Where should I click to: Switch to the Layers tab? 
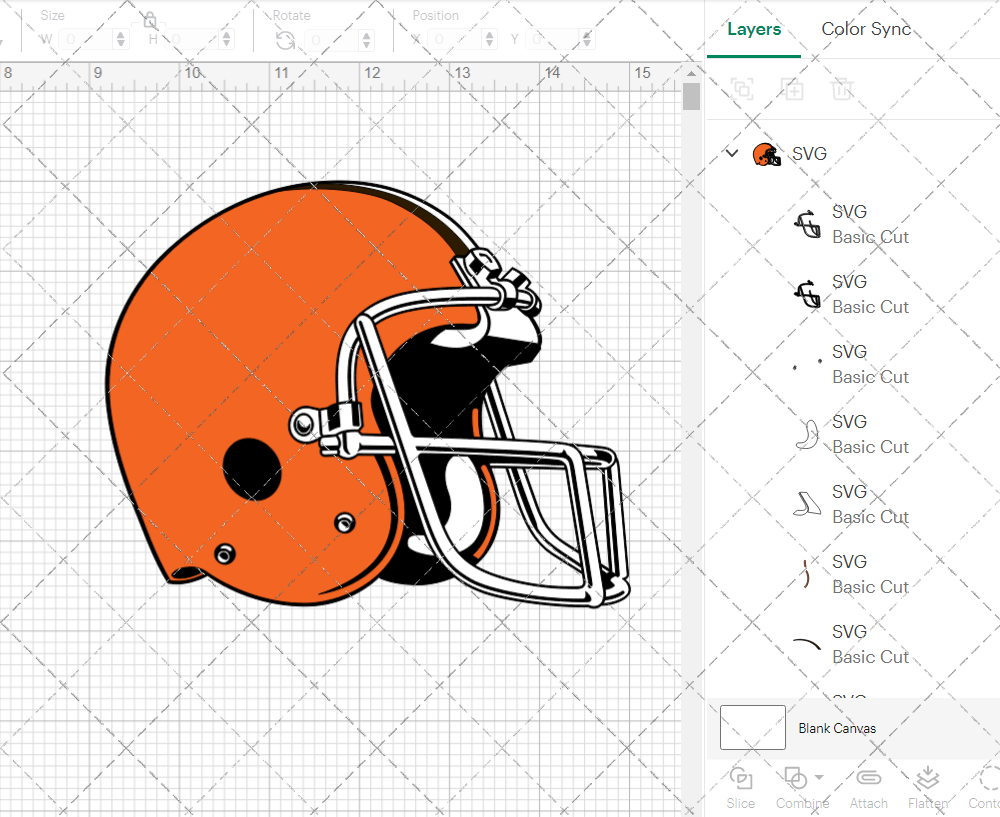tap(754, 29)
